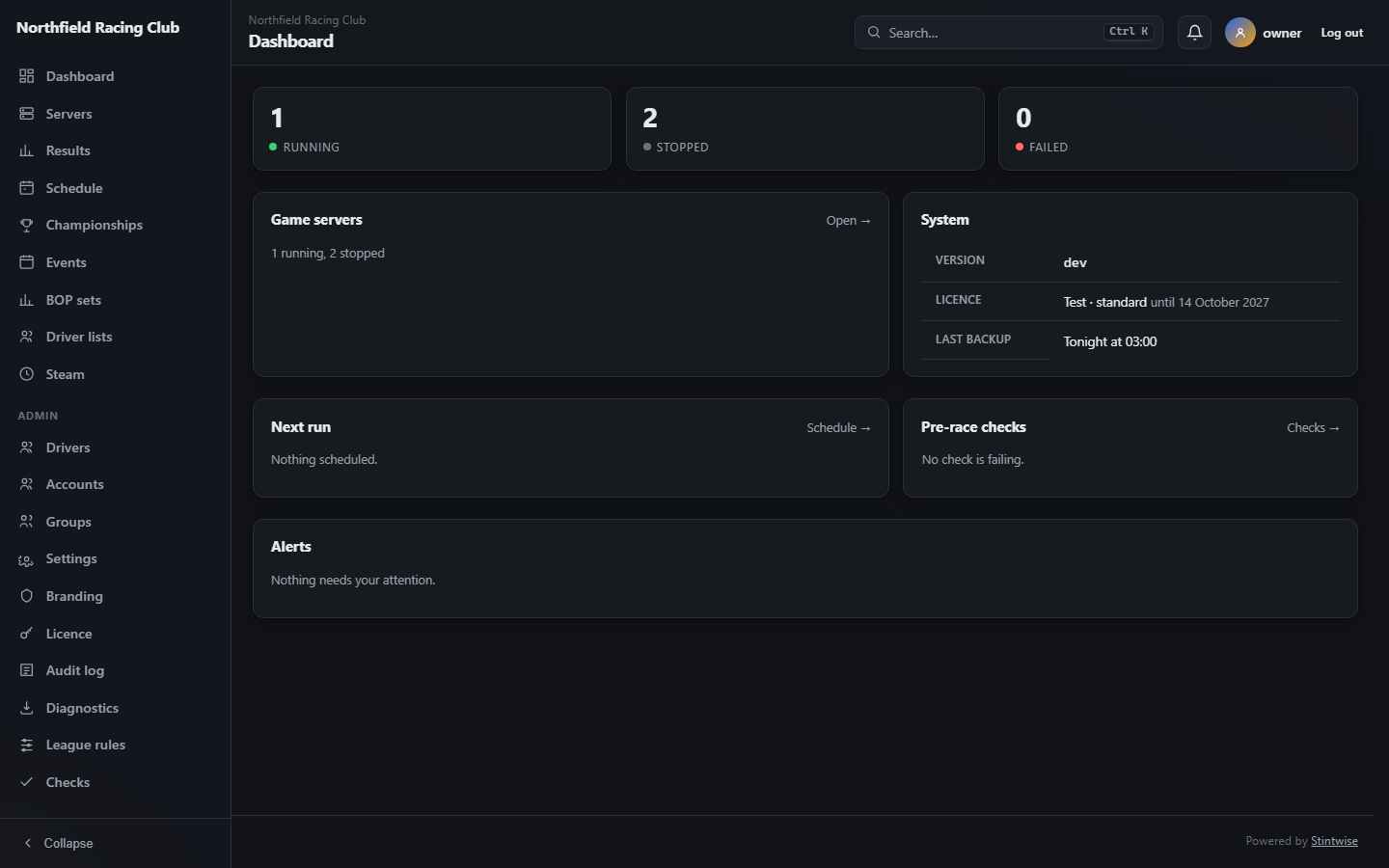
Task: Visit the Stintwise footer link
Action: (x=1334, y=841)
